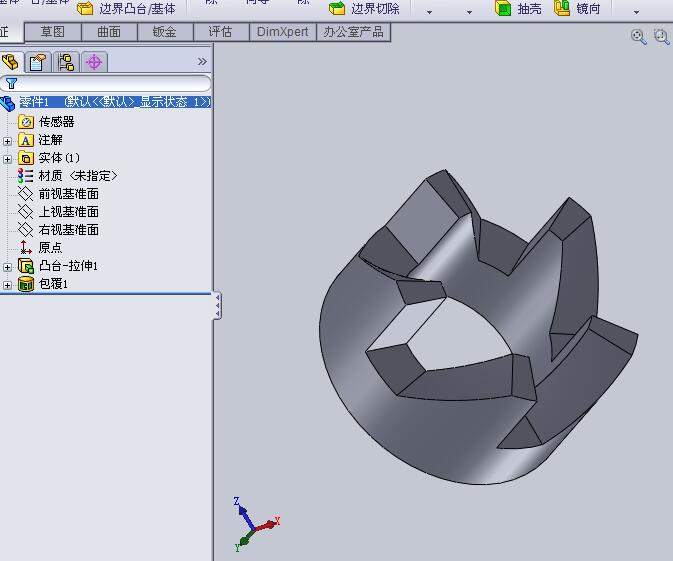Select the 包覆1 feature label
Image resolution: width=673 pixels, height=561 pixels.
[53, 284]
